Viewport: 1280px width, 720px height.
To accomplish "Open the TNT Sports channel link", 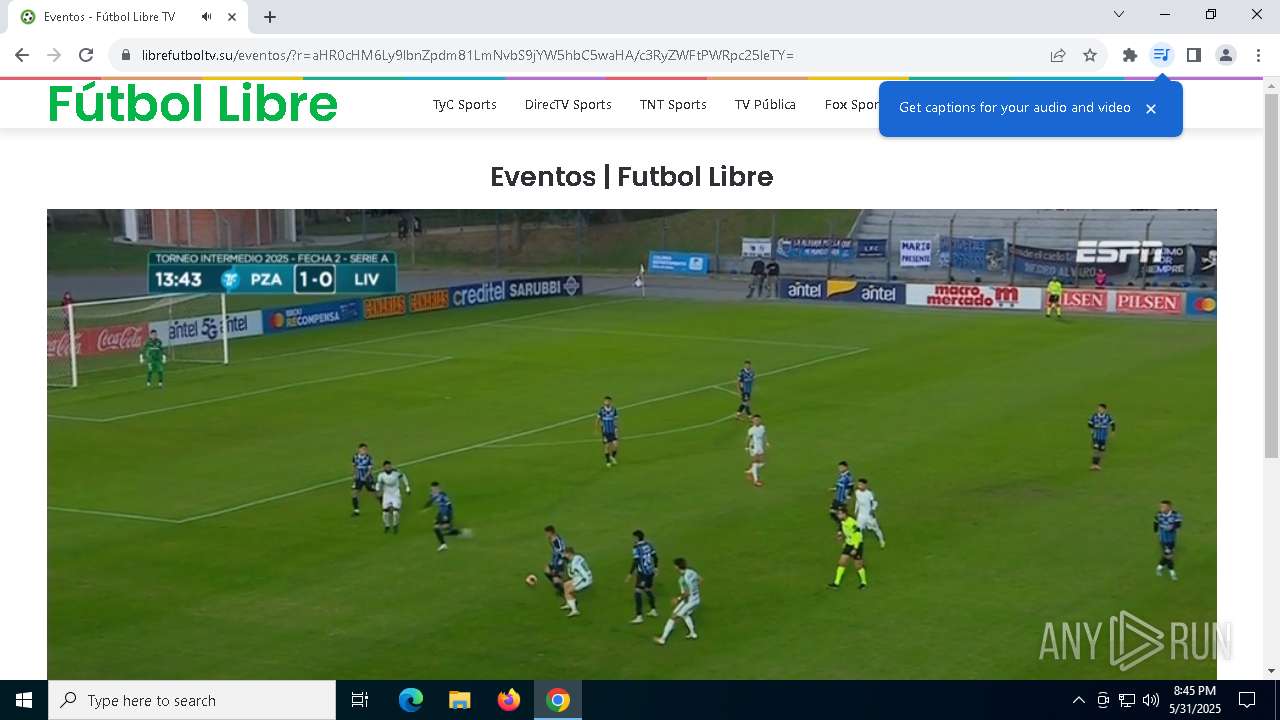I will (x=673, y=104).
